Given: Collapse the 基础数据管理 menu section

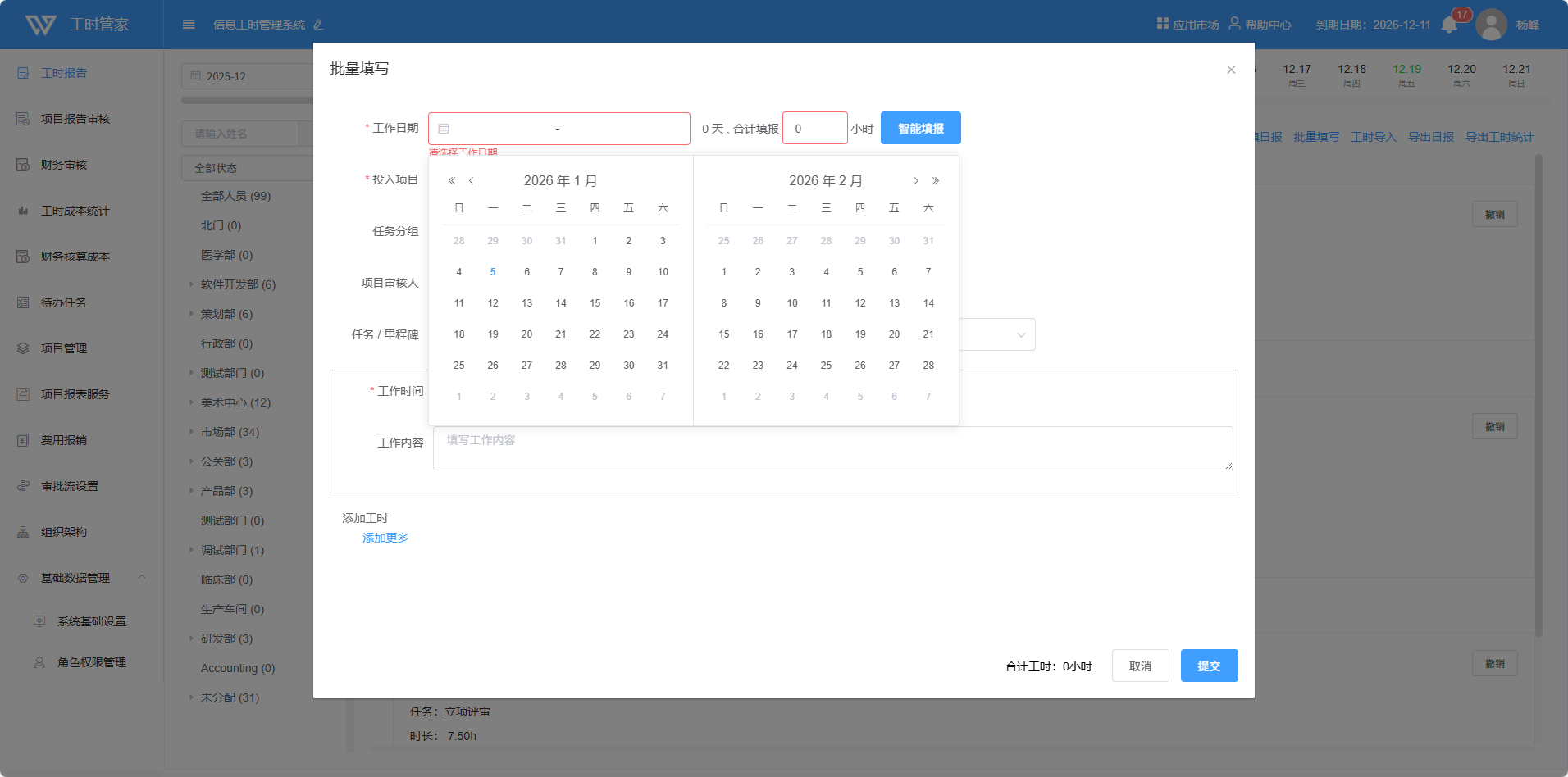Looking at the screenshot, I should [x=142, y=577].
